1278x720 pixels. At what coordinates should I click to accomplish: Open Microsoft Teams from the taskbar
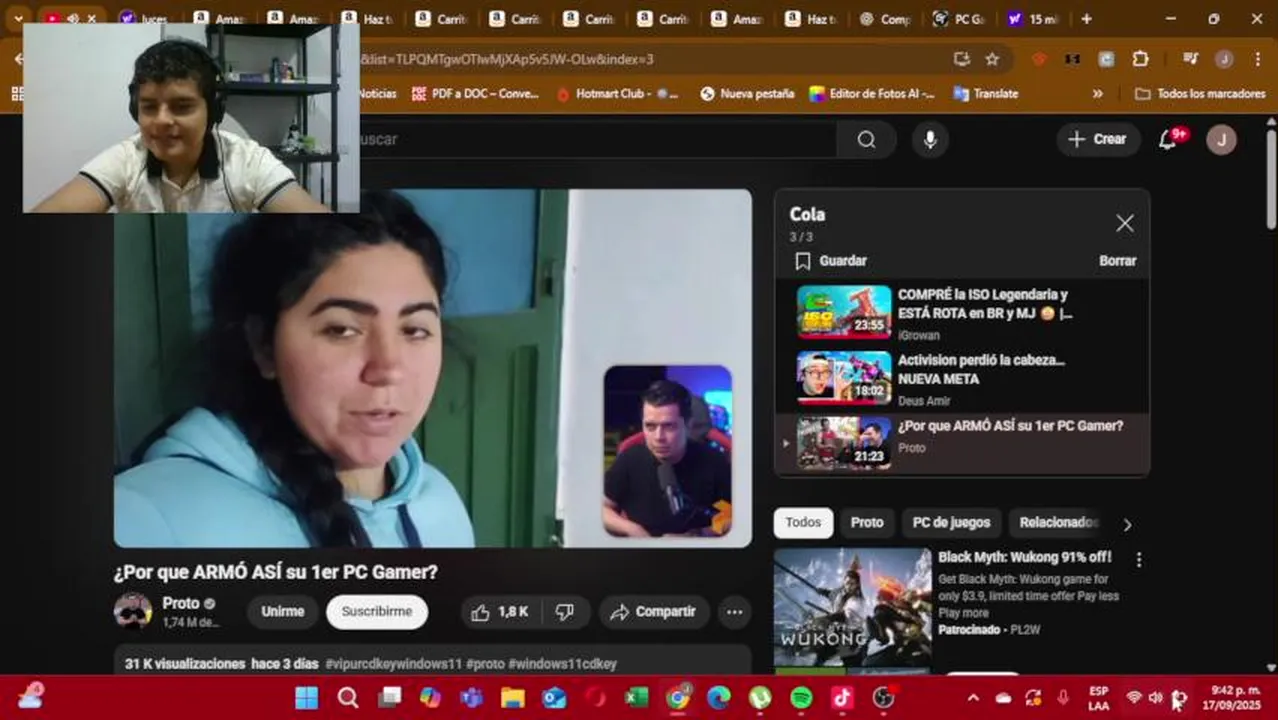coord(472,697)
